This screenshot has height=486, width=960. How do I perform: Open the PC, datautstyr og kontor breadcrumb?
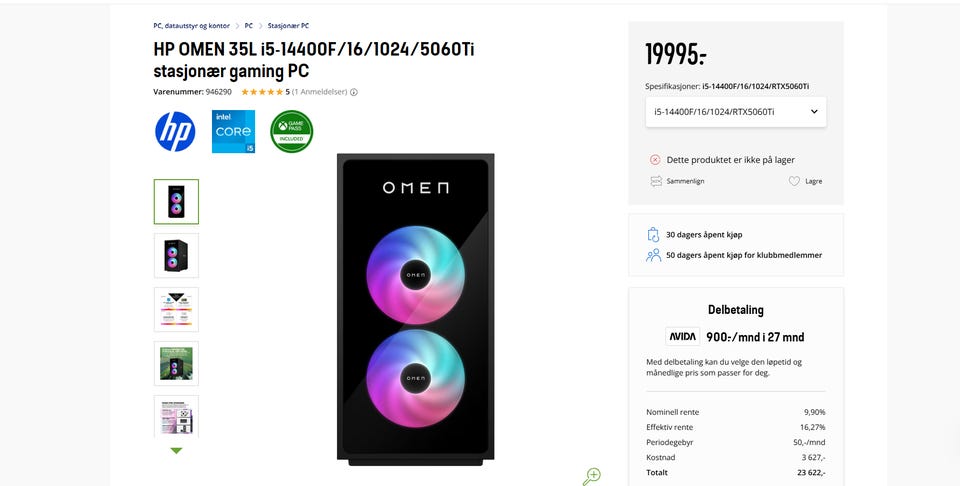(191, 26)
